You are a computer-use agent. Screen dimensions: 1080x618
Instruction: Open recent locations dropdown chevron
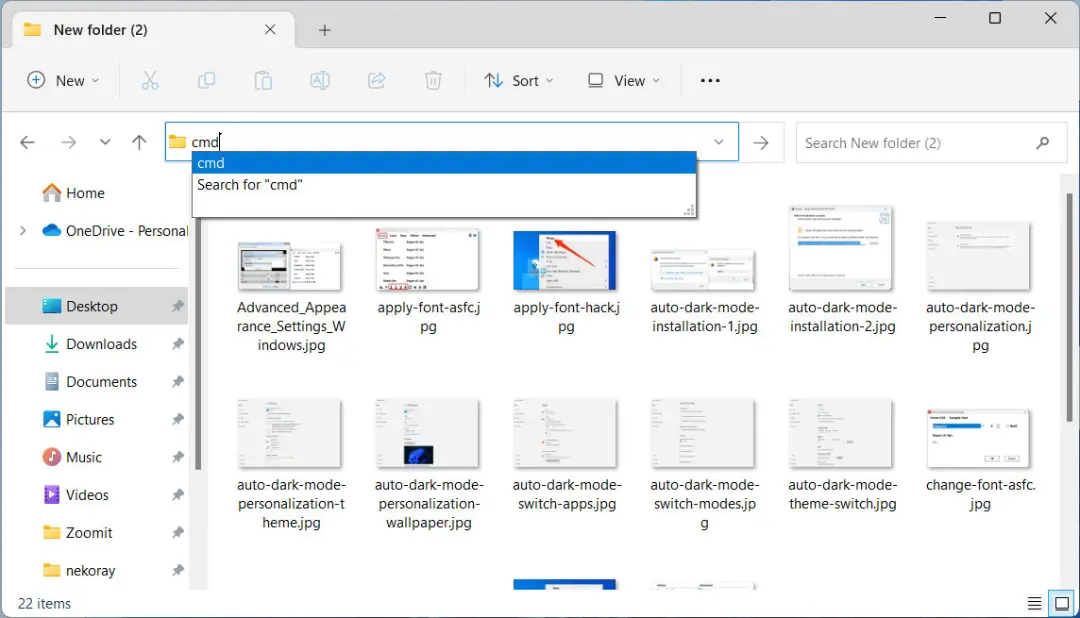(x=105, y=143)
